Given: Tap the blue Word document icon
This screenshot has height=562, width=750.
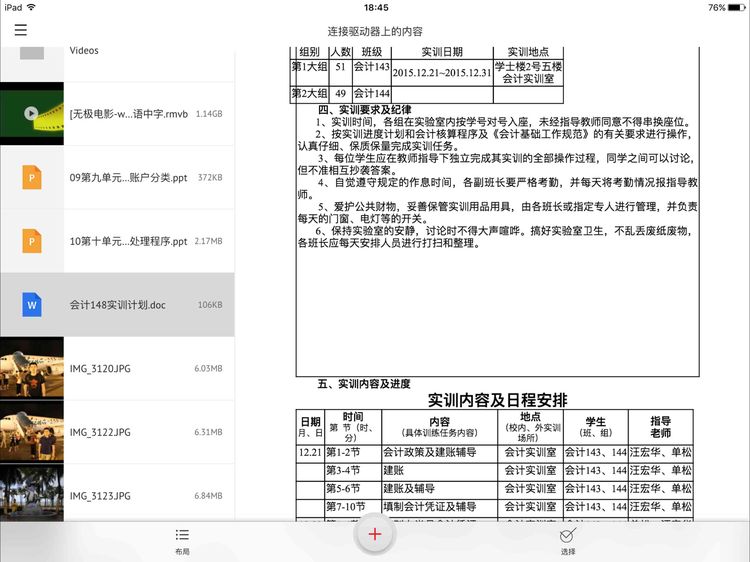Looking at the screenshot, I should [32, 304].
